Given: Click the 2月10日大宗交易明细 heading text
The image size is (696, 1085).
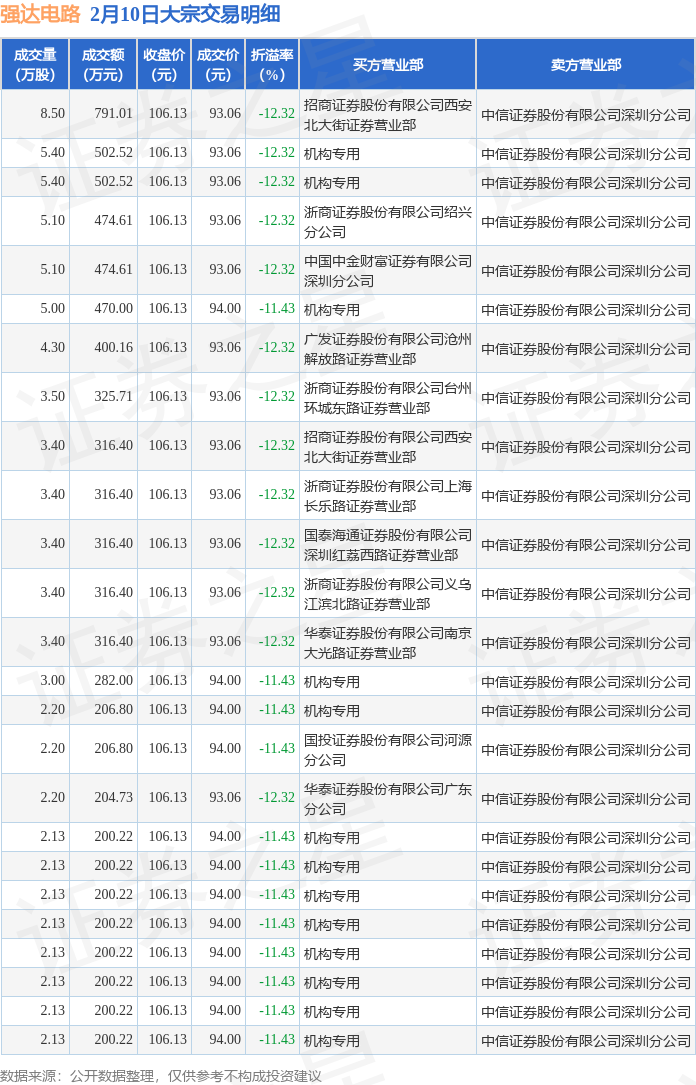Looking at the screenshot, I should (184, 14).
